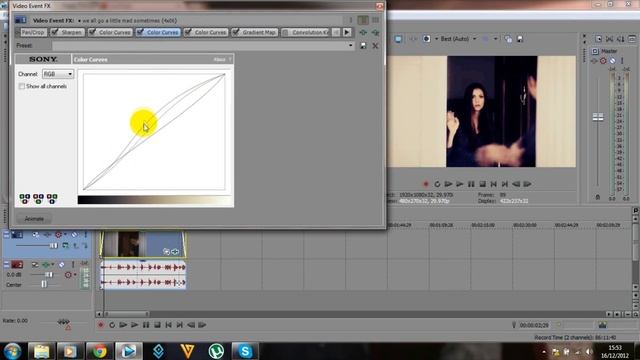The image size is (640, 360).
Task: Open Project Video Properties in the preview window
Action: coord(398,39)
